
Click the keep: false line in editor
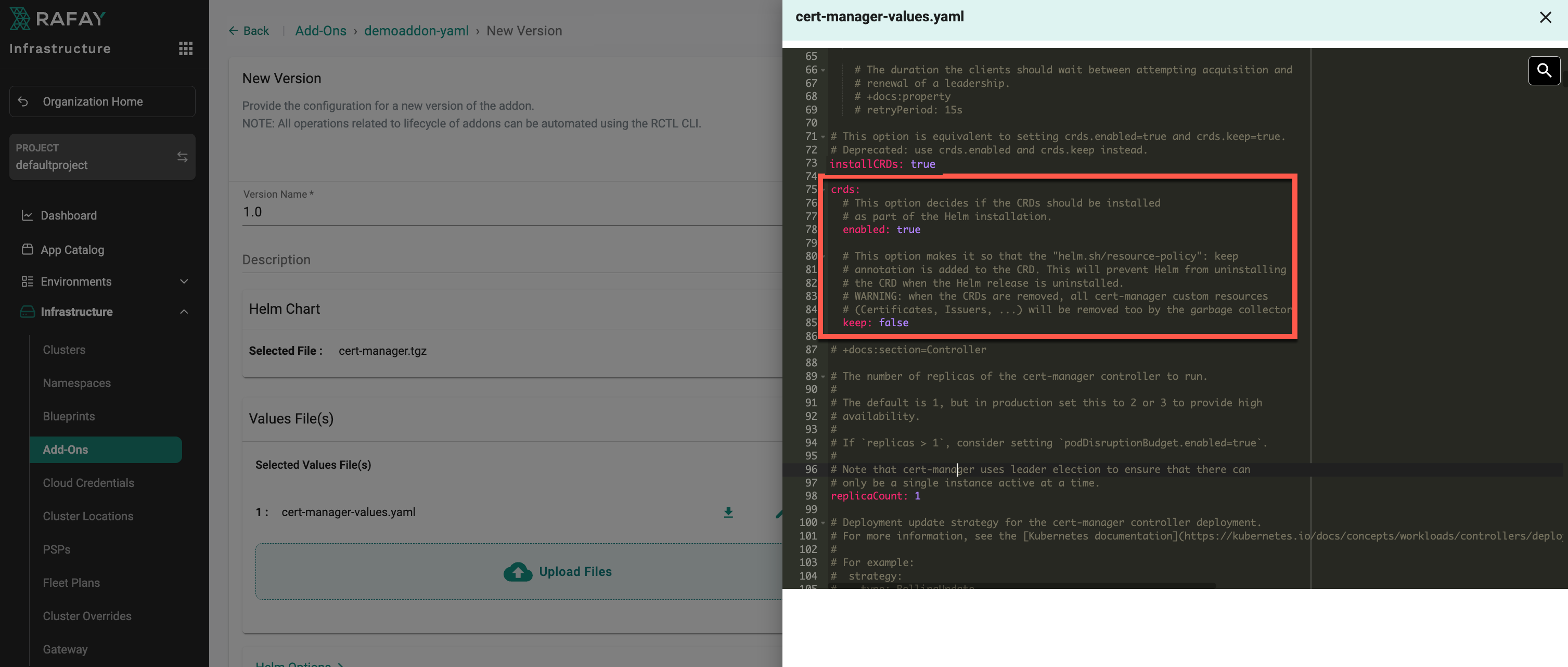(876, 323)
